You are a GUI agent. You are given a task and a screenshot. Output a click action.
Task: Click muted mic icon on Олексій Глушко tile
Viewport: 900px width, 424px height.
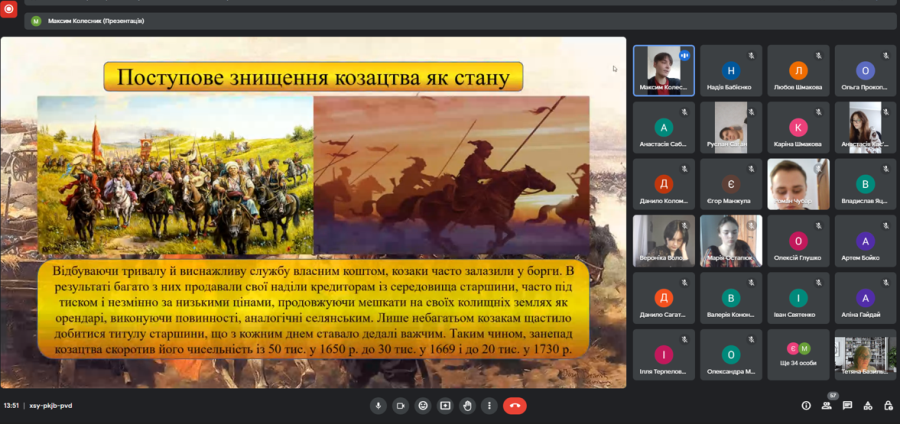[x=818, y=225]
